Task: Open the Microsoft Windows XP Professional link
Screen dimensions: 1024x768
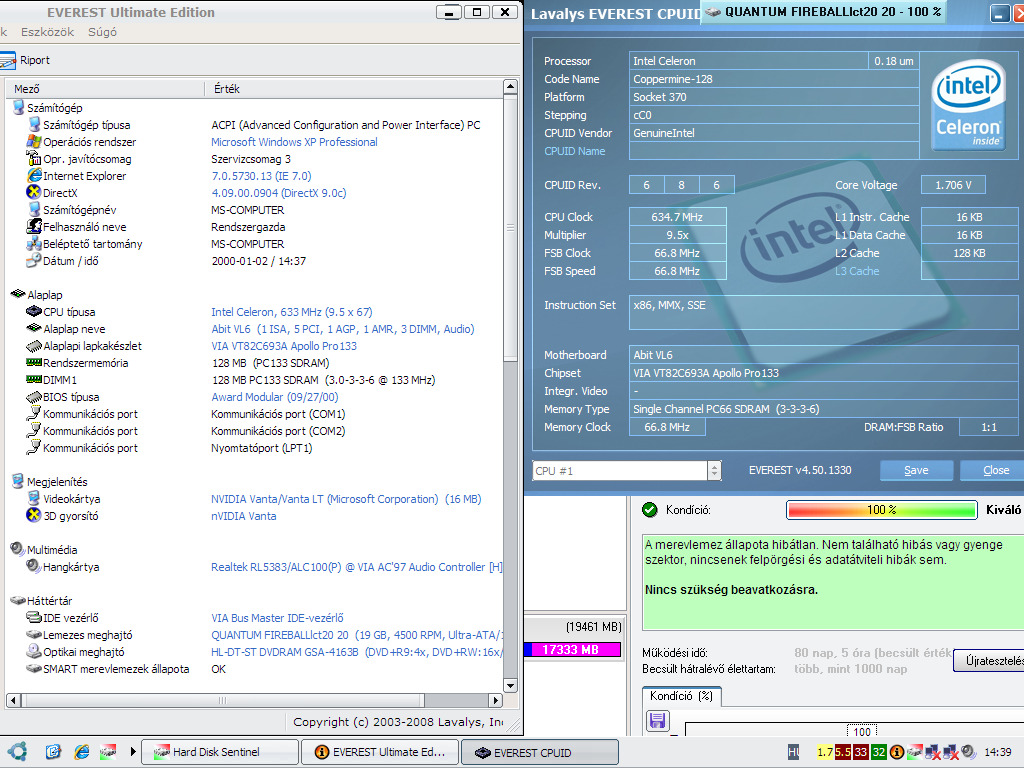Action: click(294, 142)
